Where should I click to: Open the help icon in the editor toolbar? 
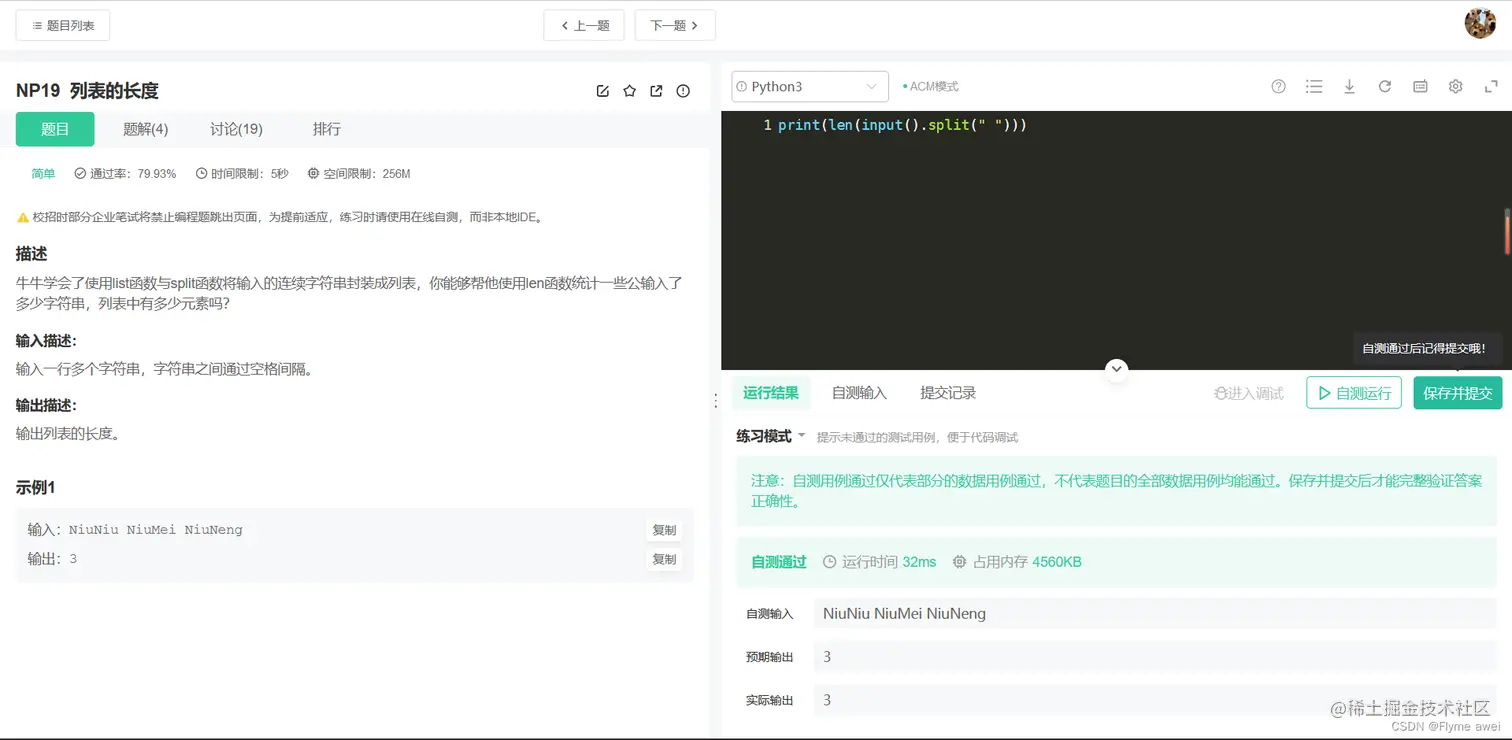tap(1278, 86)
